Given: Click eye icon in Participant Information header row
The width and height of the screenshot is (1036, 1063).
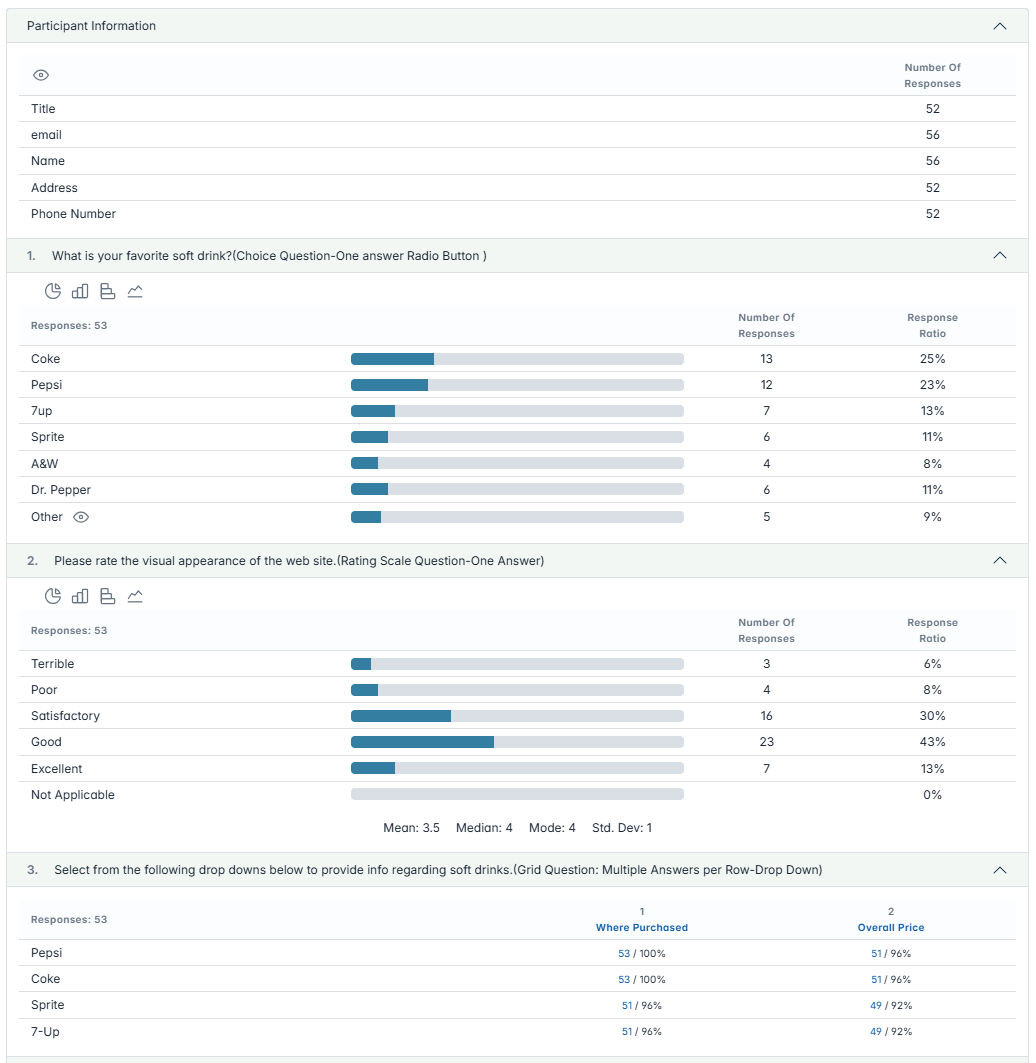Looking at the screenshot, I should (41, 76).
